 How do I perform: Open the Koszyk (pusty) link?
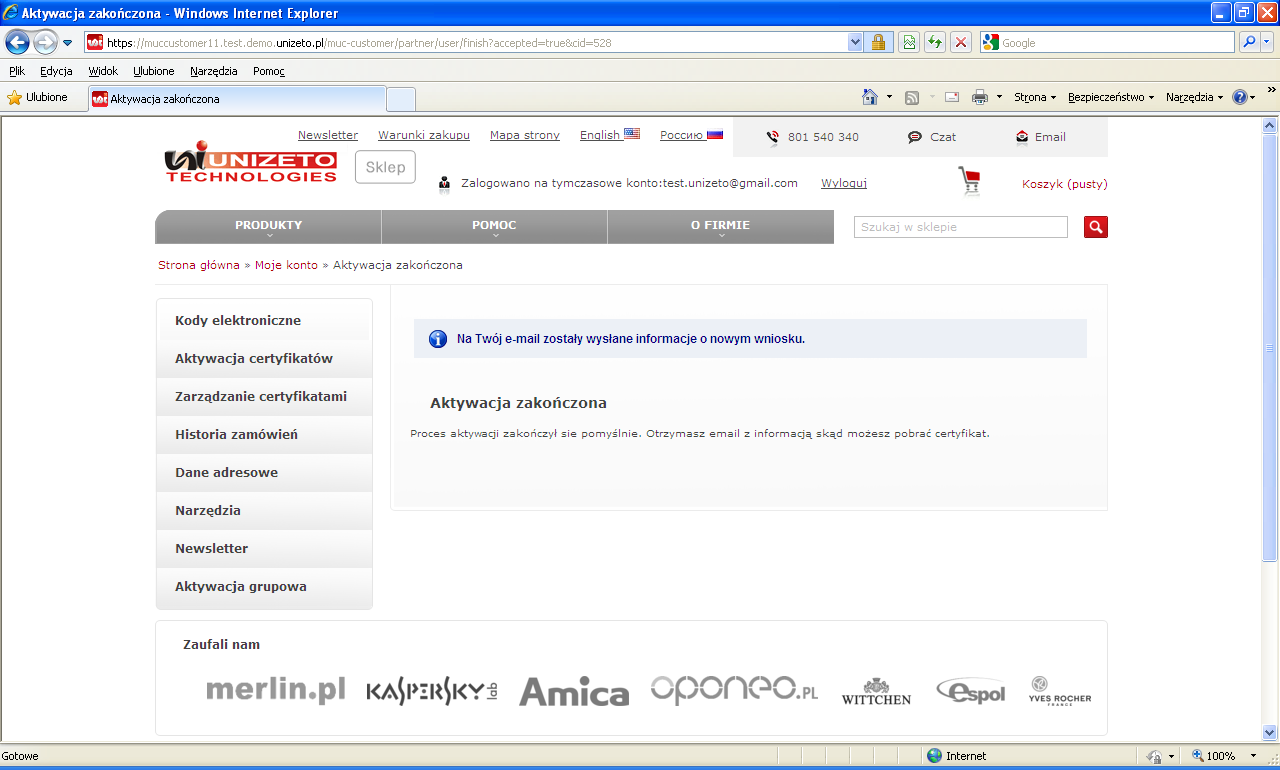[1065, 184]
